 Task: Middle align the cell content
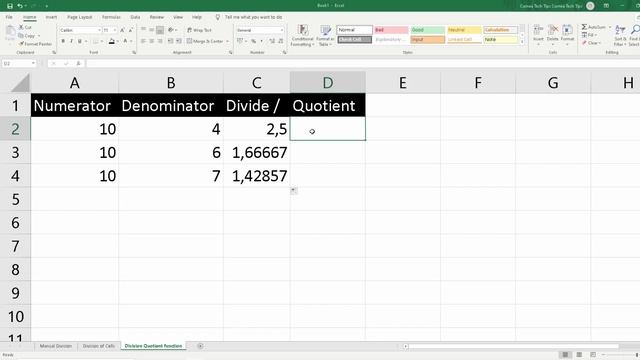coord(151,30)
